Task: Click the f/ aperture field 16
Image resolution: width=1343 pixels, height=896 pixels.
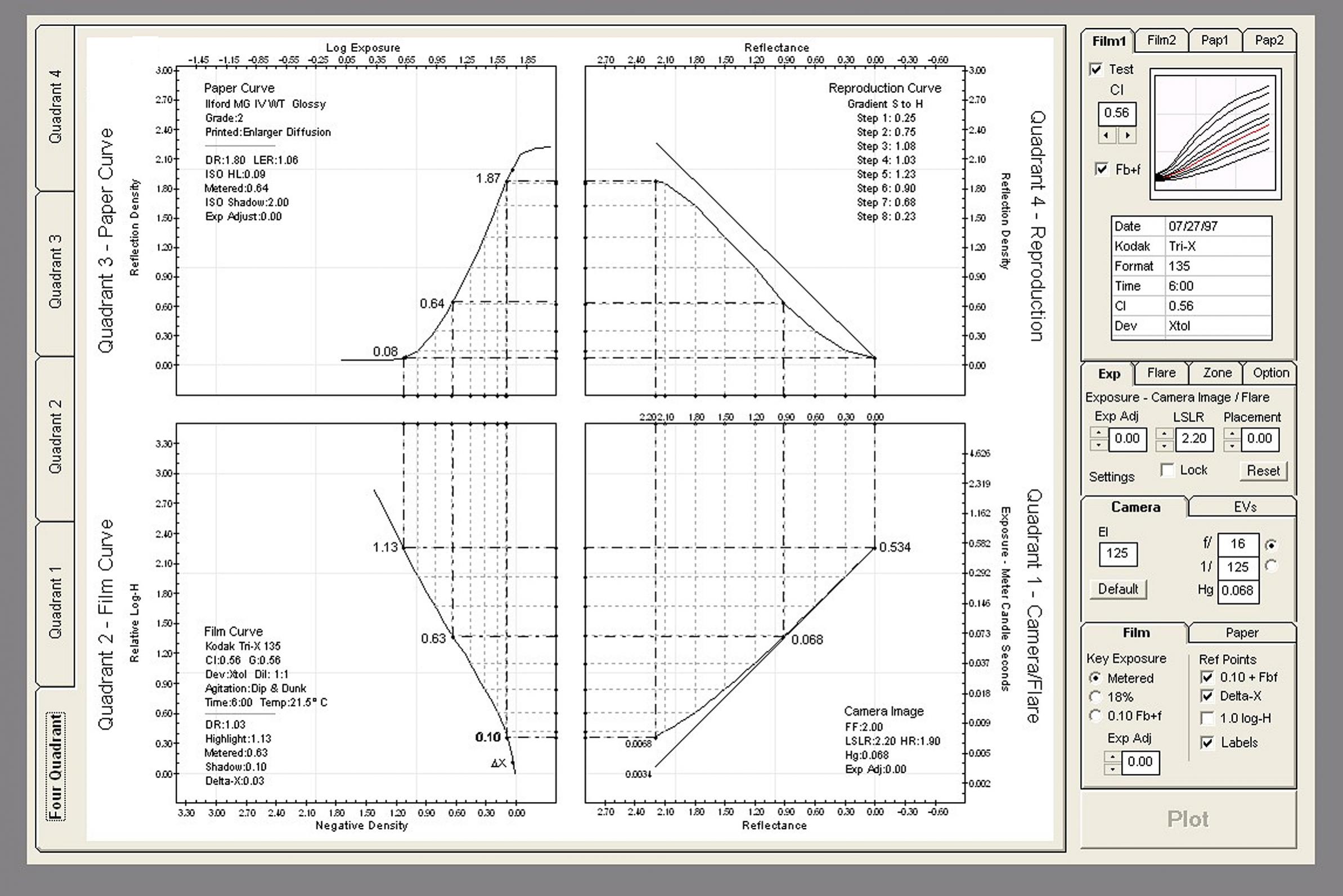Action: coord(1238,544)
